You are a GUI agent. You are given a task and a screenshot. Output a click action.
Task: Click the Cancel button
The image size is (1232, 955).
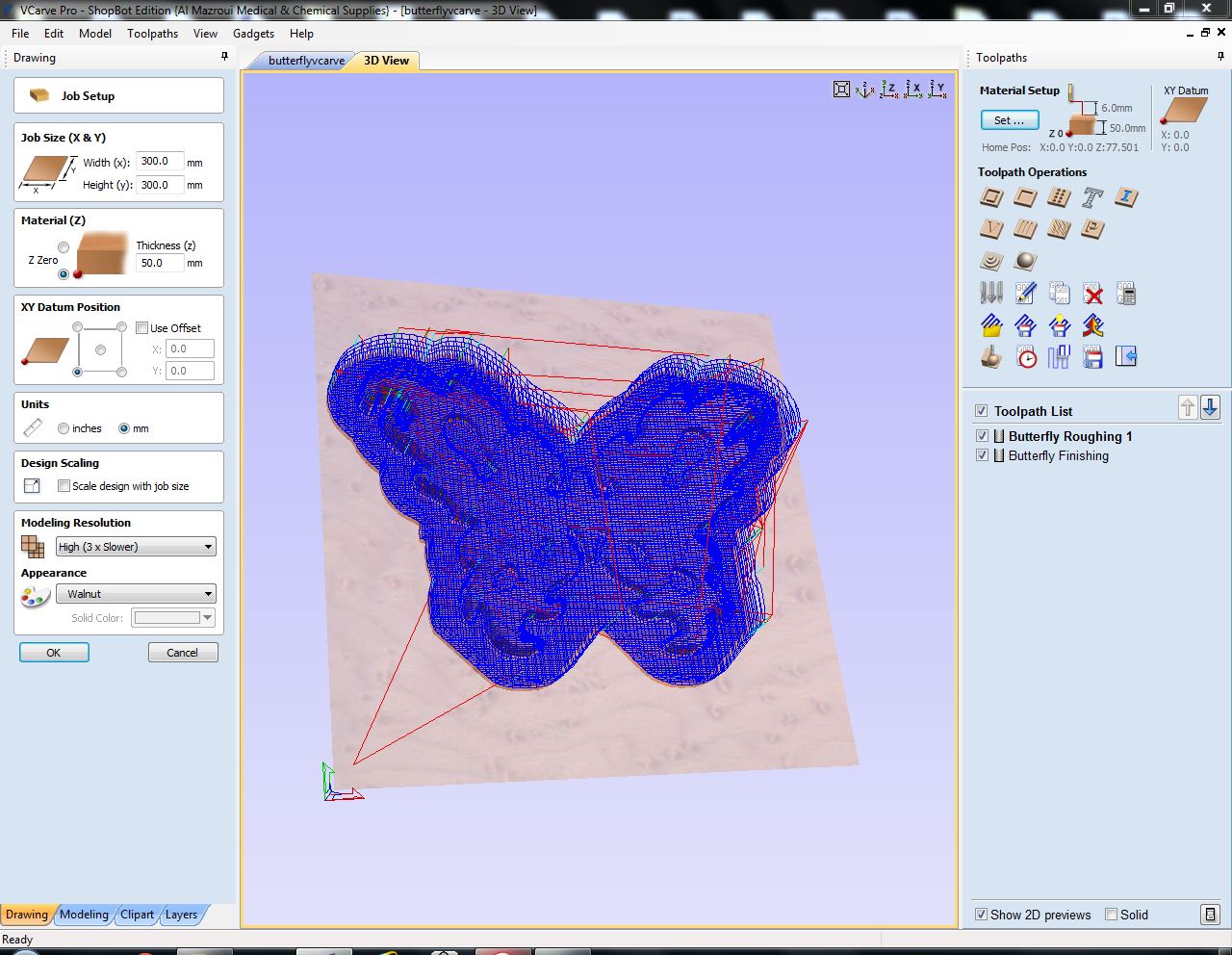(x=183, y=653)
